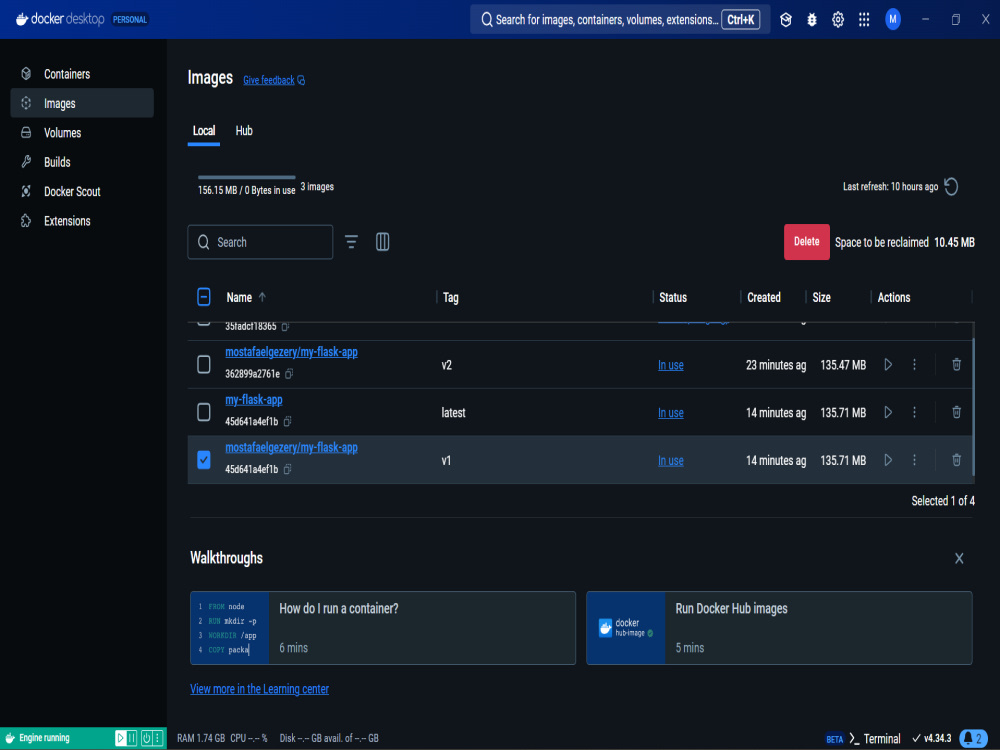Click the disk usage progress bar
The width and height of the screenshot is (1000, 750).
[246, 177]
